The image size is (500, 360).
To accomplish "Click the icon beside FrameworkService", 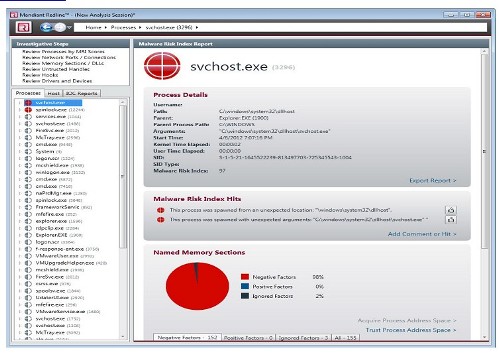I will [28, 207].
